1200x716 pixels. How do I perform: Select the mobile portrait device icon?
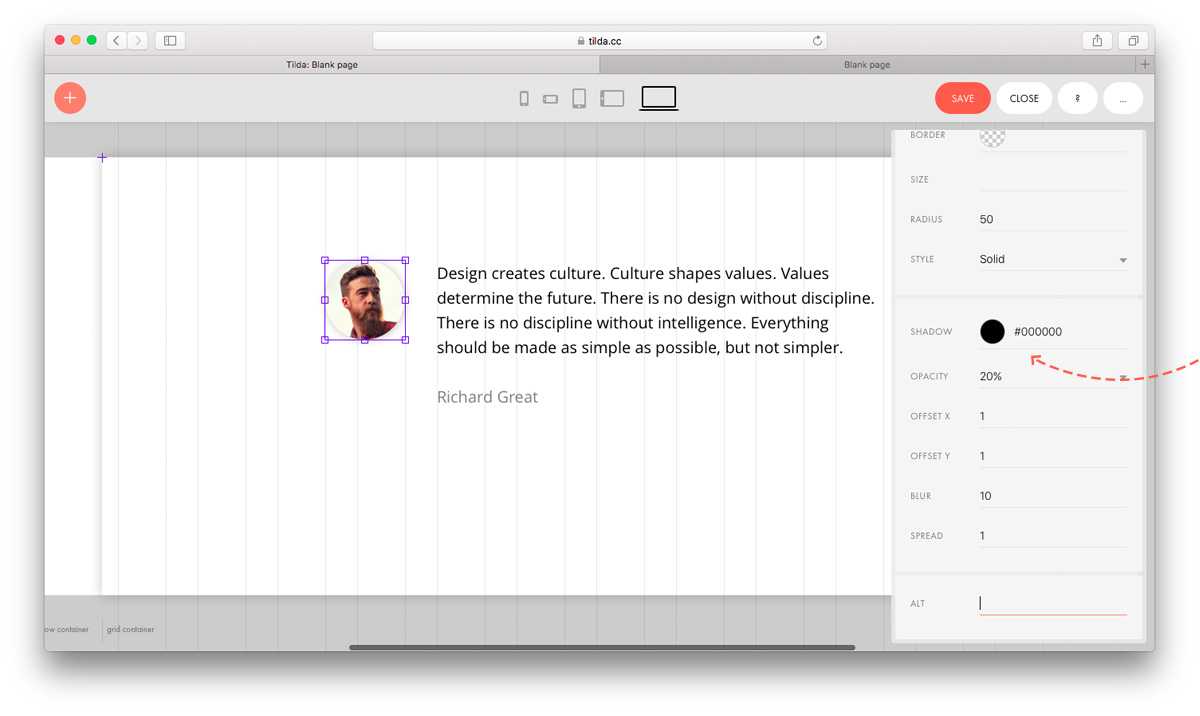click(x=524, y=98)
